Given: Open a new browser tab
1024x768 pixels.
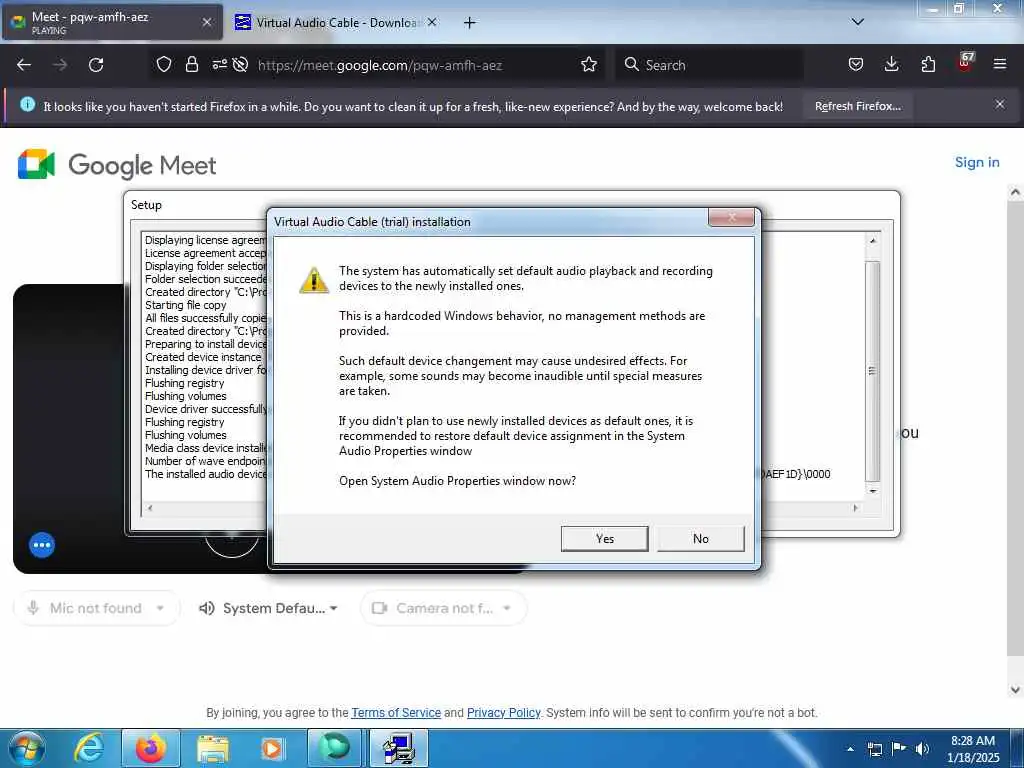Looking at the screenshot, I should 470,23.
